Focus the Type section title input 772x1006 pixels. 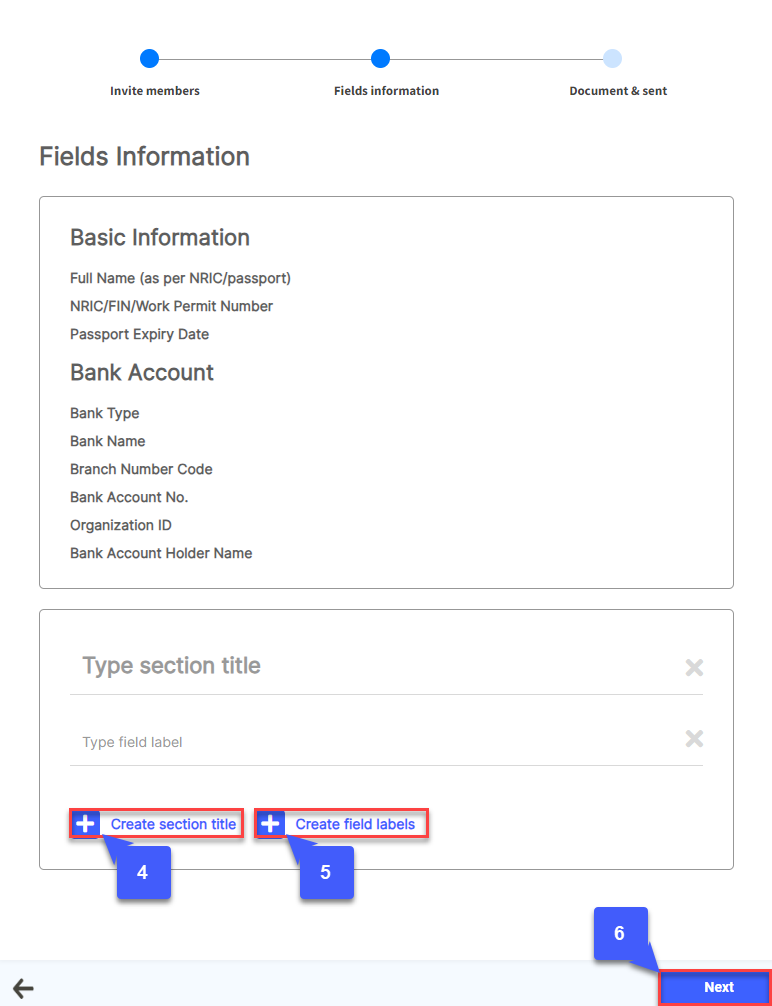(x=370, y=666)
